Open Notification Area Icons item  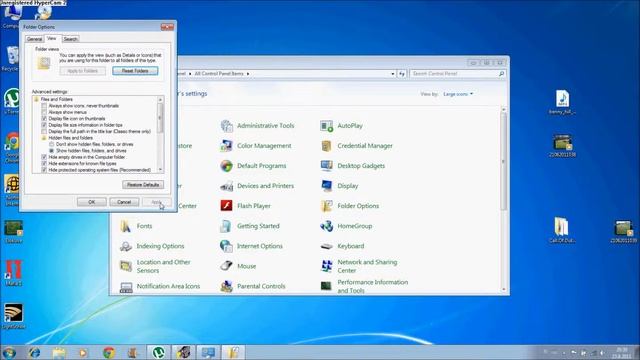coord(160,286)
